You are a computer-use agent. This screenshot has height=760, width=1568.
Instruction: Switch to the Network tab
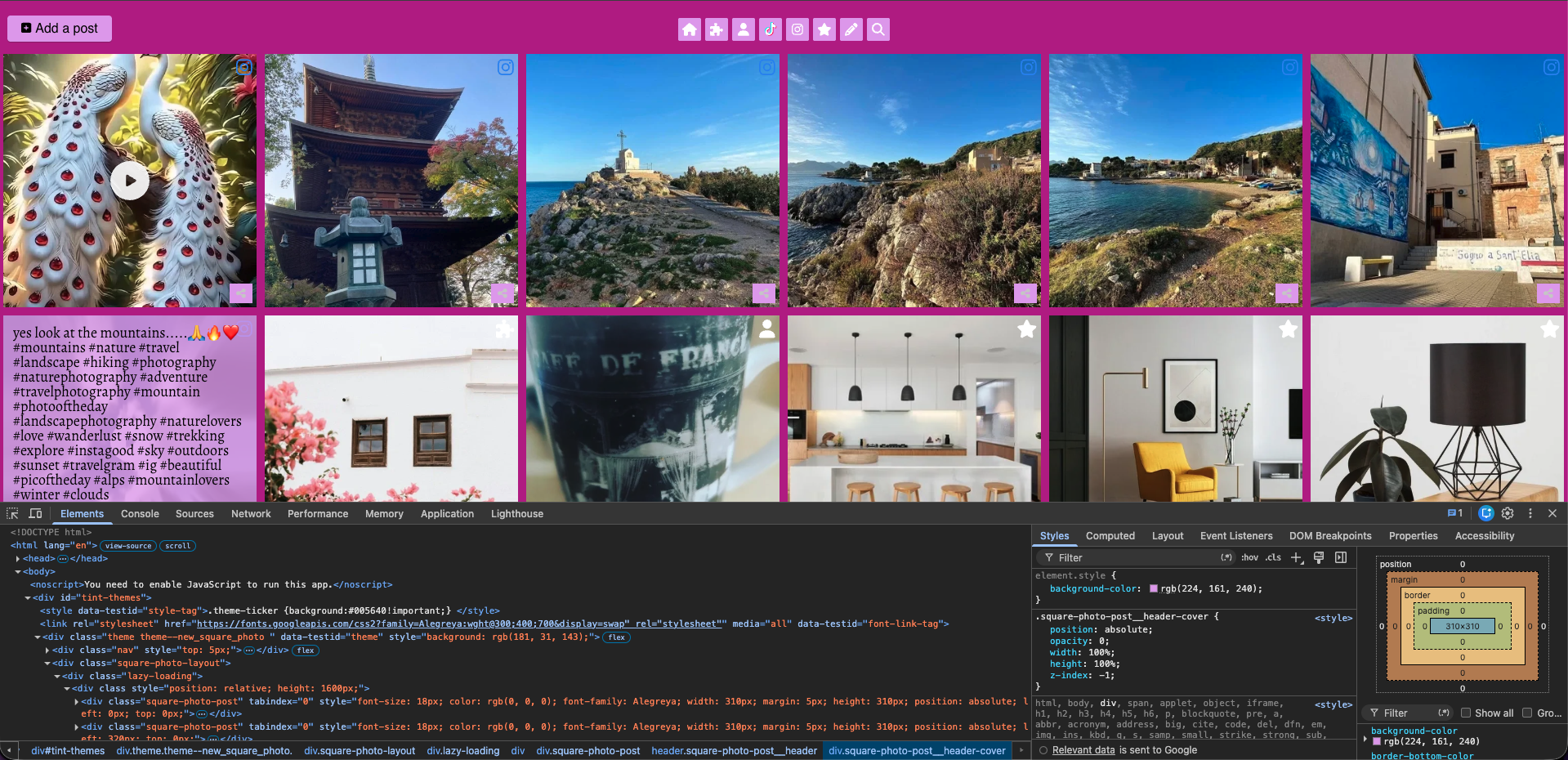251,514
